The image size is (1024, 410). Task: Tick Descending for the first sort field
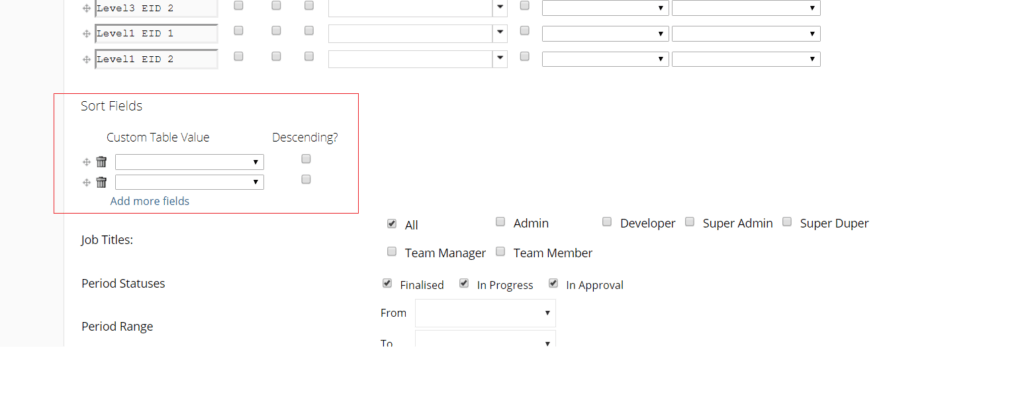(x=306, y=159)
